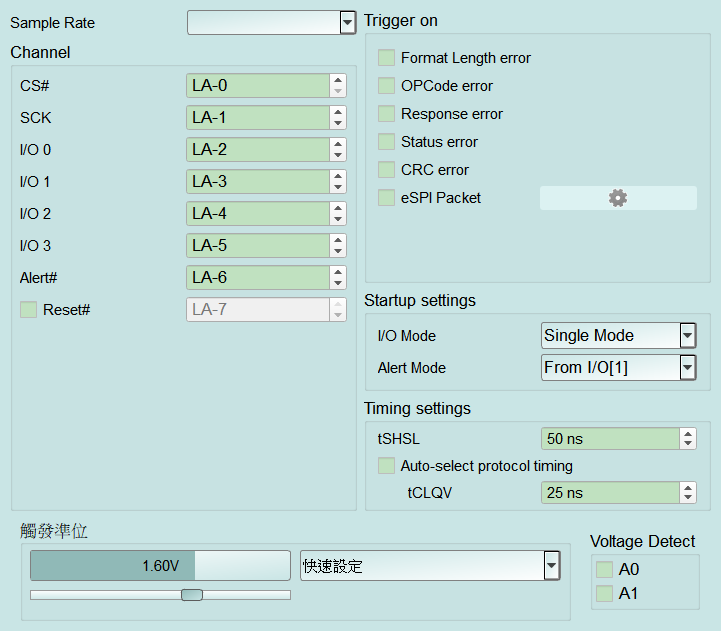
Task: Open the Sample Rate dropdown
Action: (271, 23)
